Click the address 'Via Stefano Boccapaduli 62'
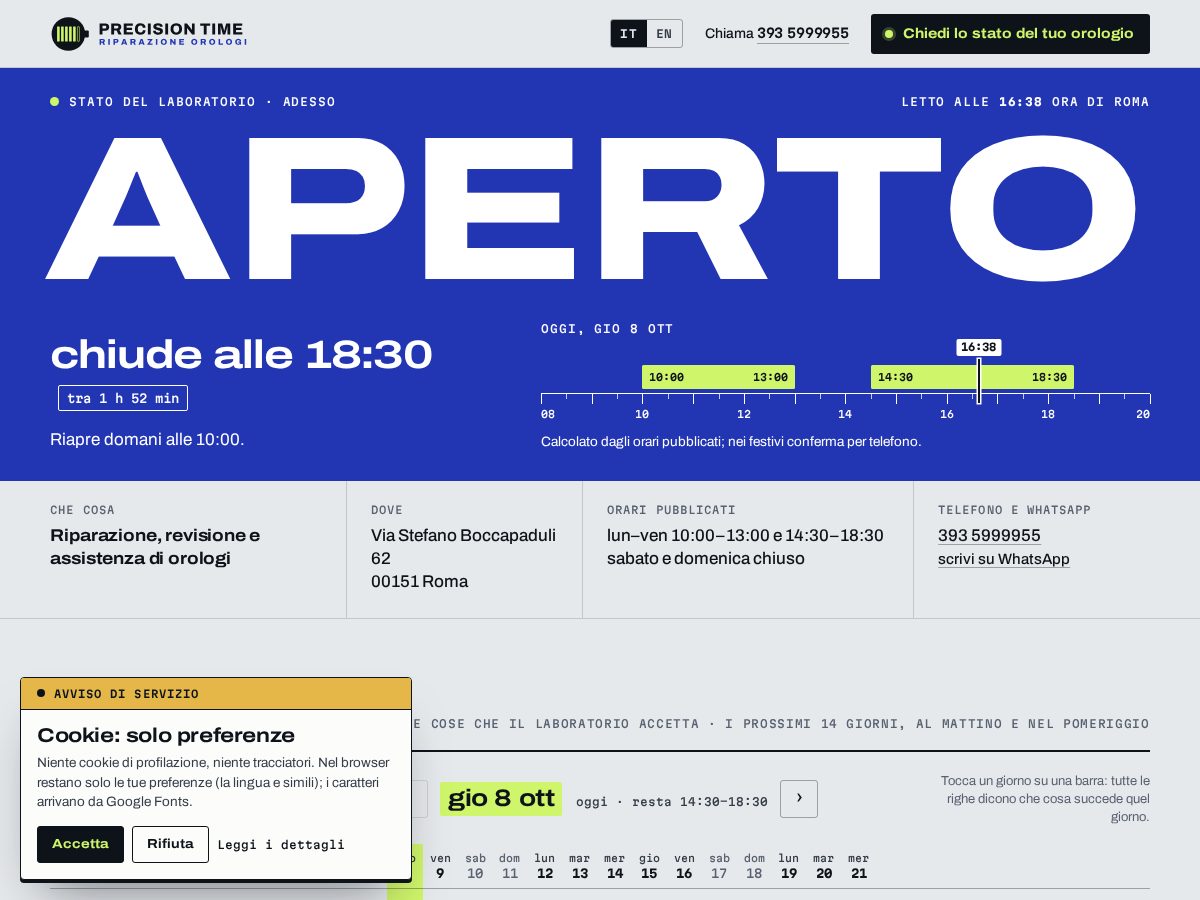 point(463,547)
